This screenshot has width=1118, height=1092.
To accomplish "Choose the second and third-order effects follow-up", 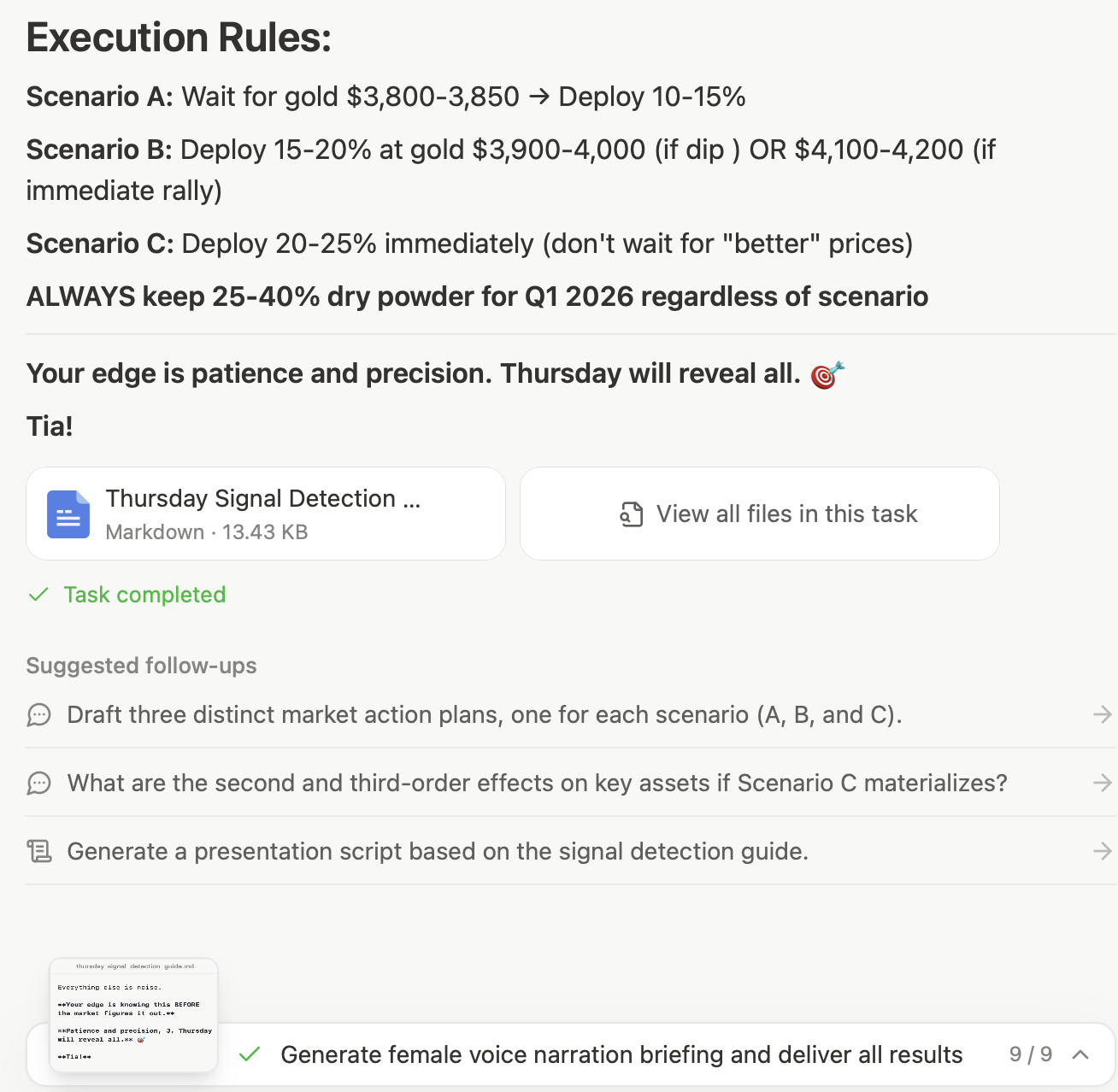I will pos(537,784).
